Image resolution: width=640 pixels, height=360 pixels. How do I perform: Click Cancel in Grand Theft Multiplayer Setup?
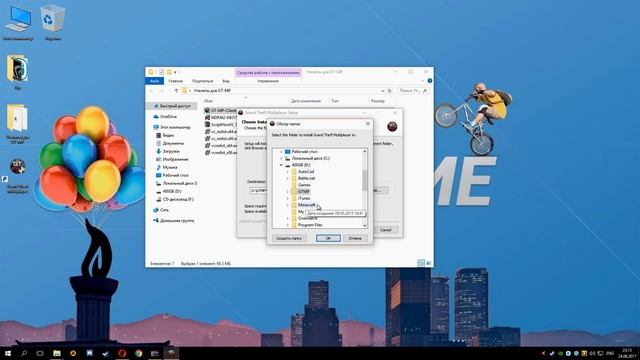coord(385,230)
